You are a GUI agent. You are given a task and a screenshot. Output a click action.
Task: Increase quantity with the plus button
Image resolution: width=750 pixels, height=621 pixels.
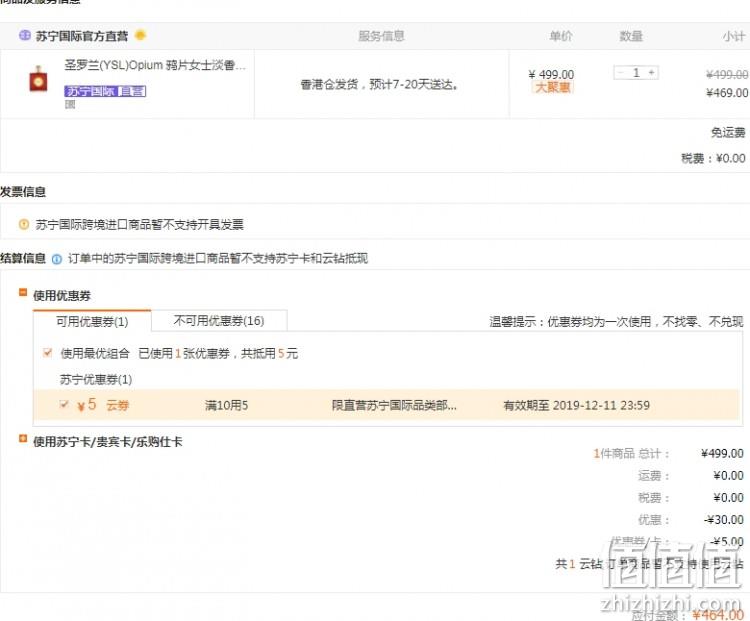[651, 73]
